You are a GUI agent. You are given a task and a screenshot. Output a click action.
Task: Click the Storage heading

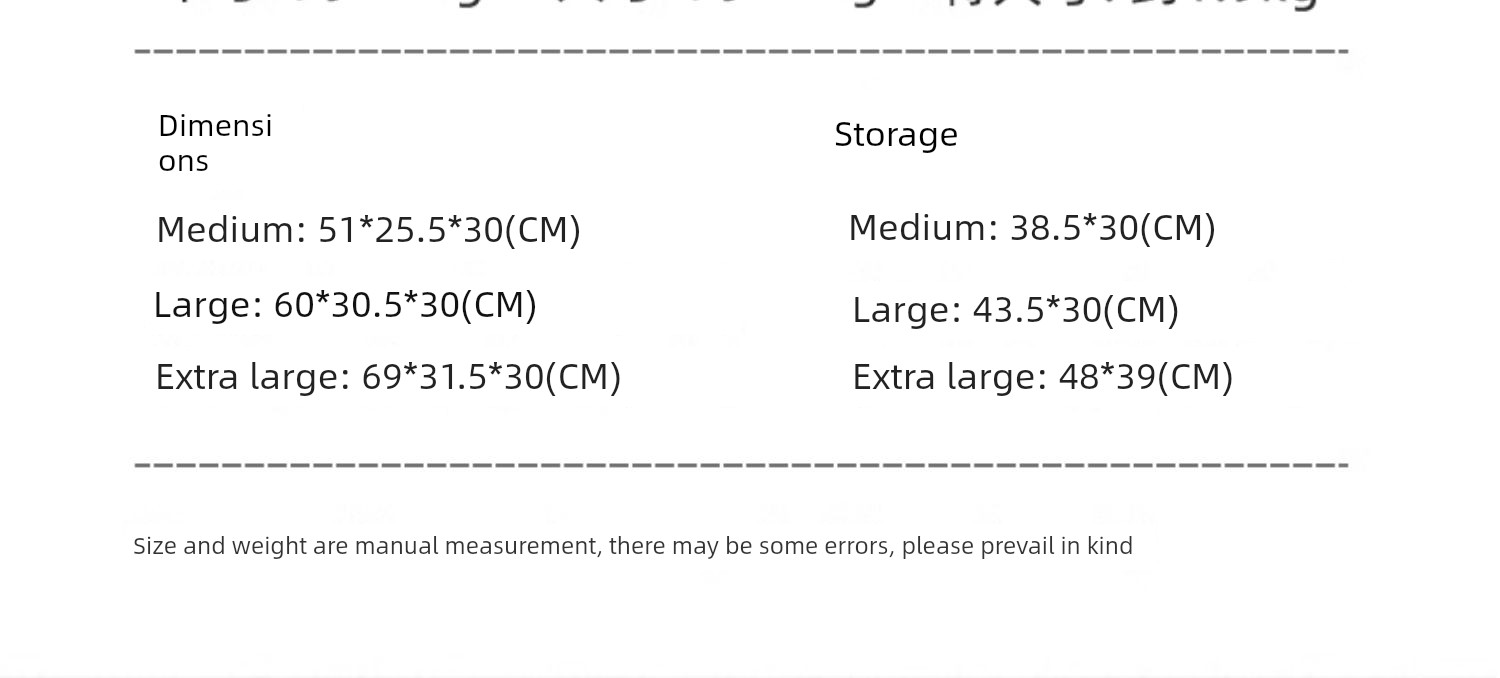896,135
